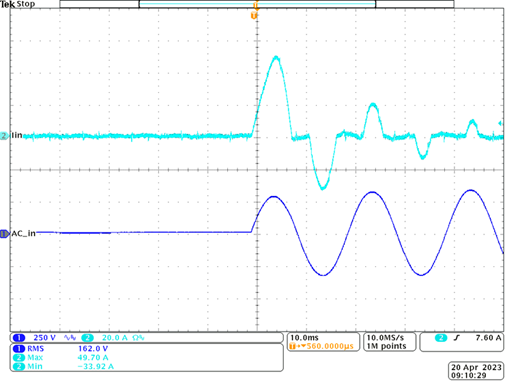Click the channel 1 badge beside 250 V
This screenshot has height=381, width=505.
click(x=19, y=338)
